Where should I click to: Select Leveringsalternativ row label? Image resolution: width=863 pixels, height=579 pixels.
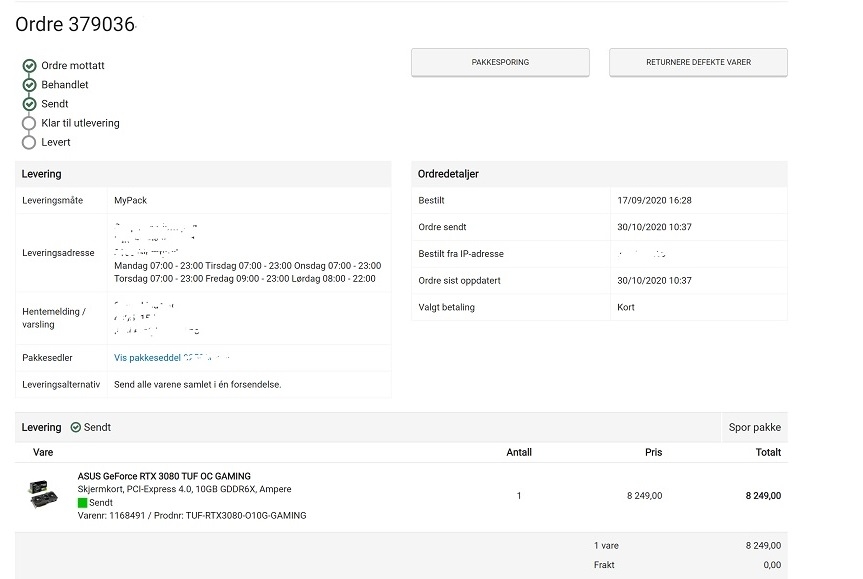61,385
